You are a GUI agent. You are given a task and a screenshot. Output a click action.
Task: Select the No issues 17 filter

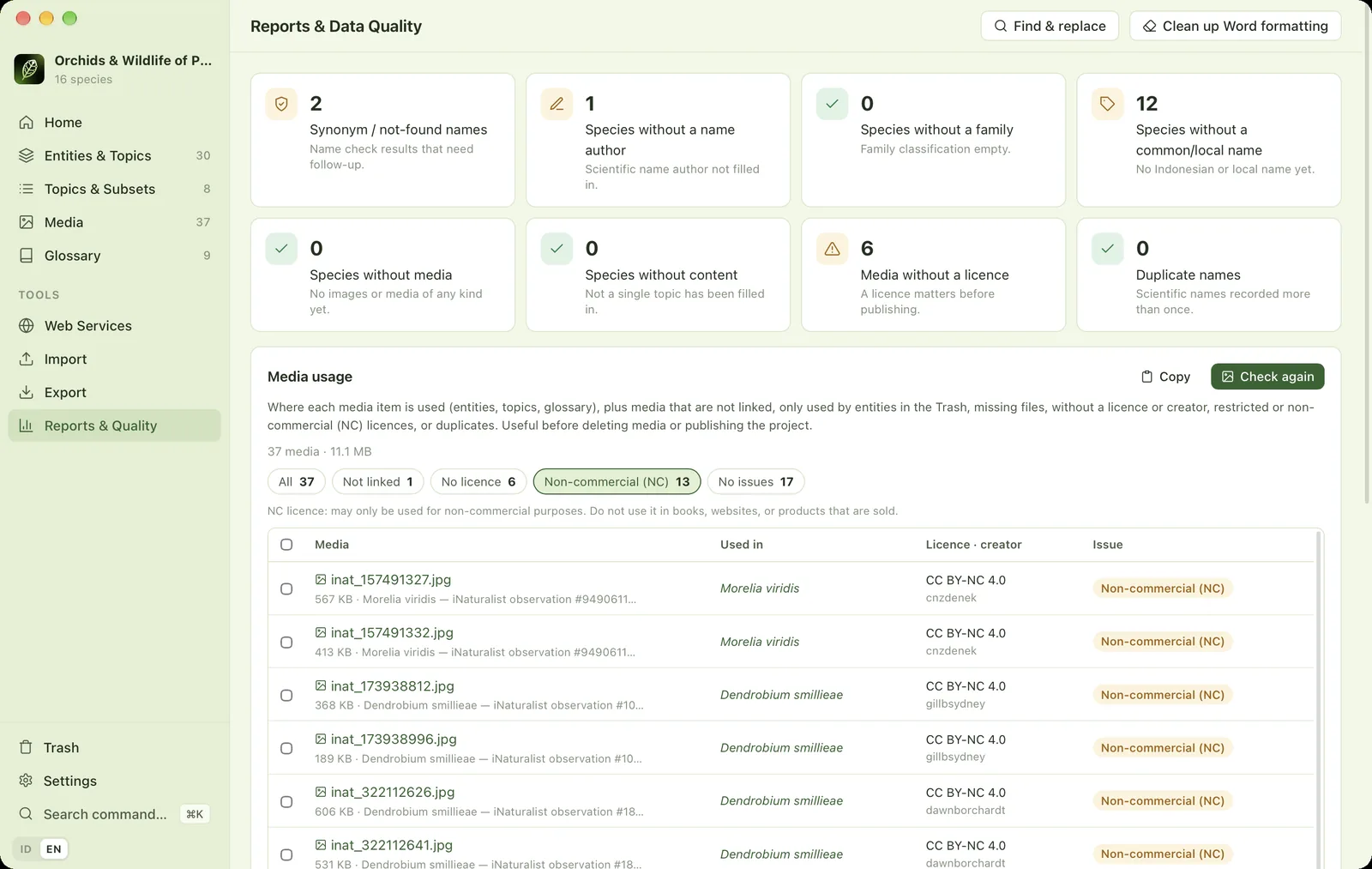(x=755, y=482)
